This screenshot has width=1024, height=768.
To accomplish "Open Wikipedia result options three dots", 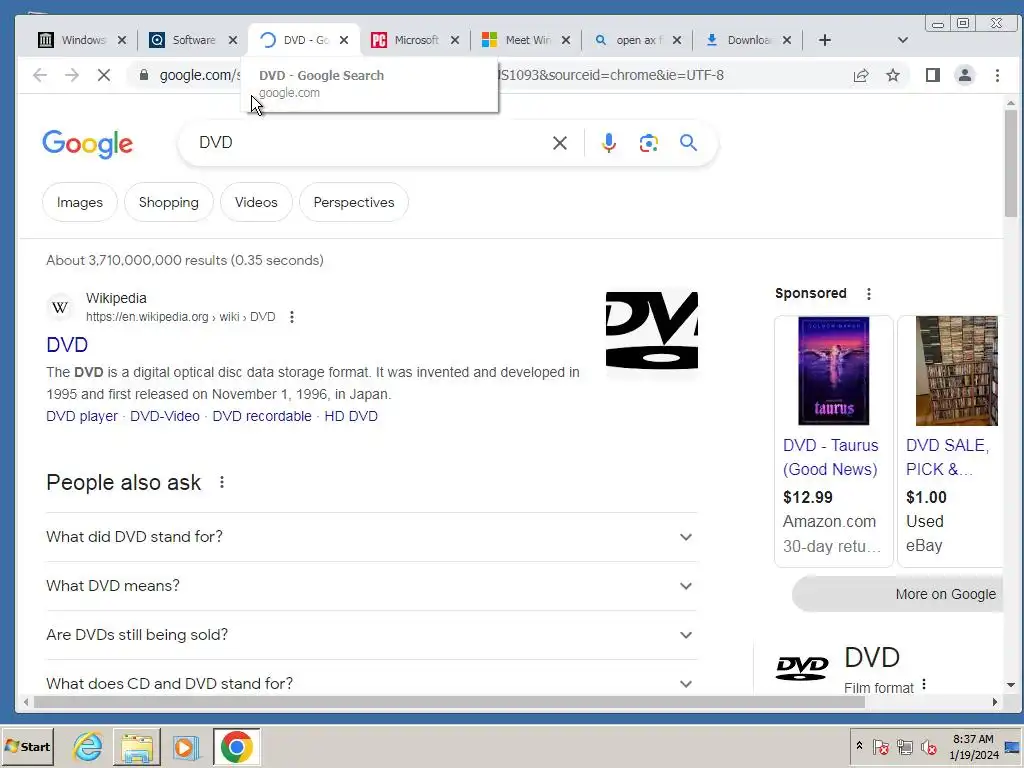I will (x=292, y=317).
